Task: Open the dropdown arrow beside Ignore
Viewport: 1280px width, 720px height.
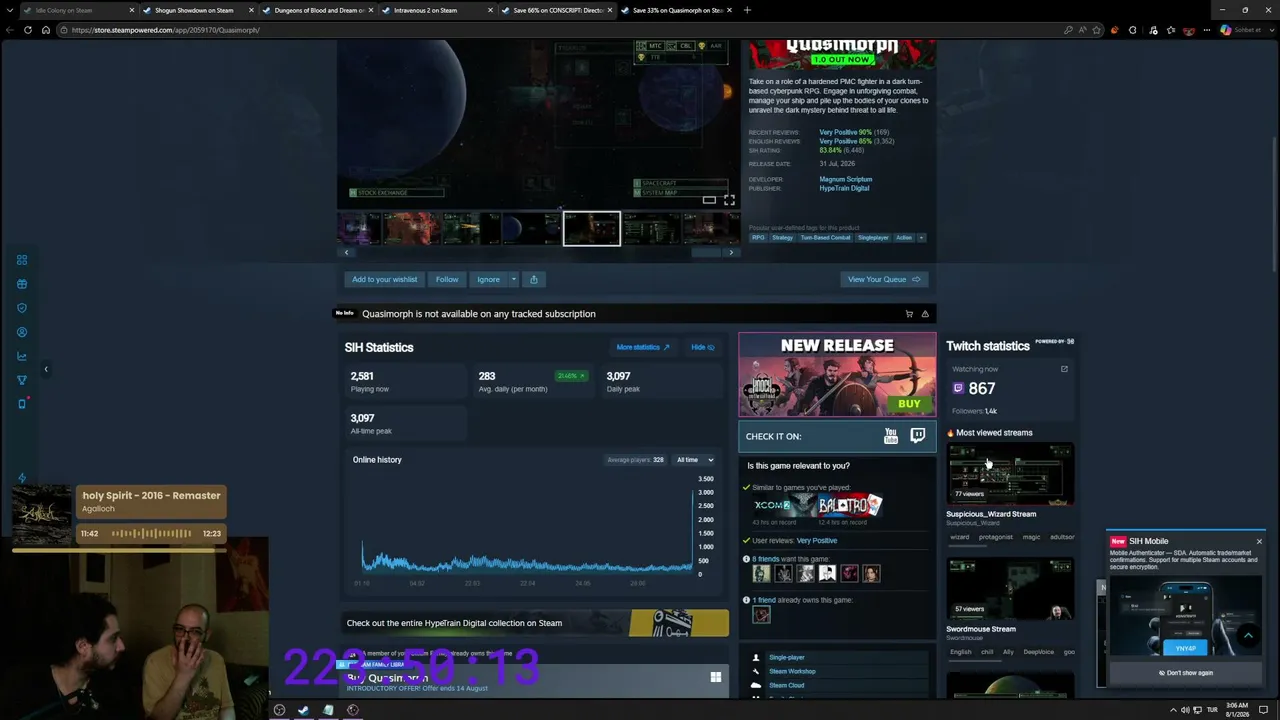Action: (x=513, y=280)
